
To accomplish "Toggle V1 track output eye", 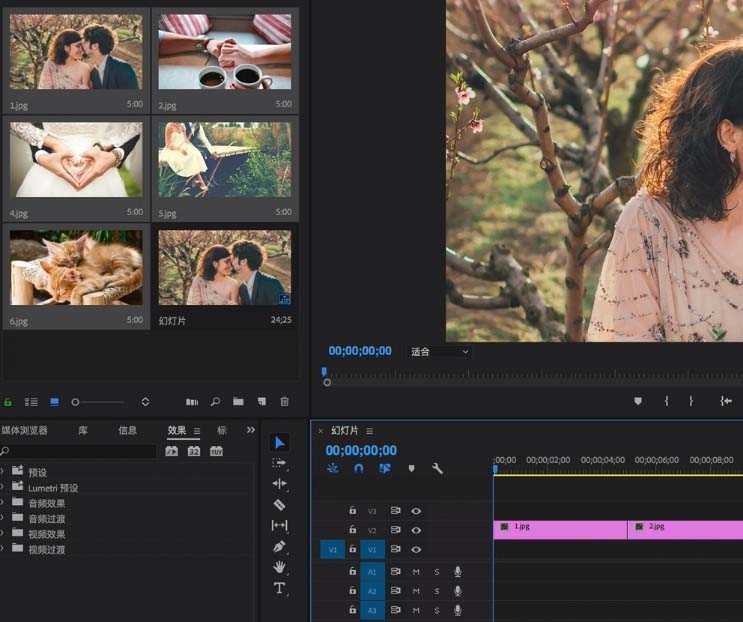I will pos(416,550).
